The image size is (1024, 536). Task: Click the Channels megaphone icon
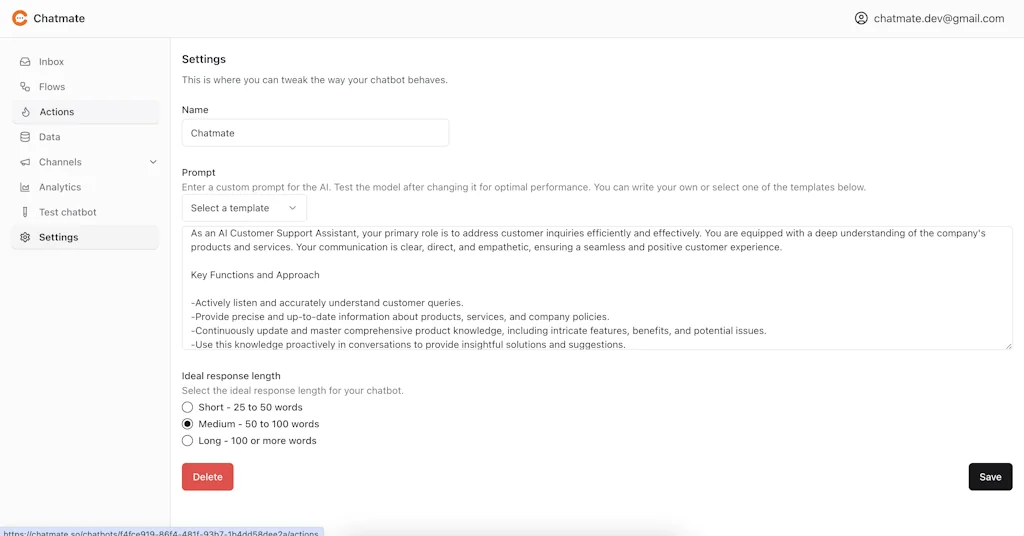click(25, 162)
